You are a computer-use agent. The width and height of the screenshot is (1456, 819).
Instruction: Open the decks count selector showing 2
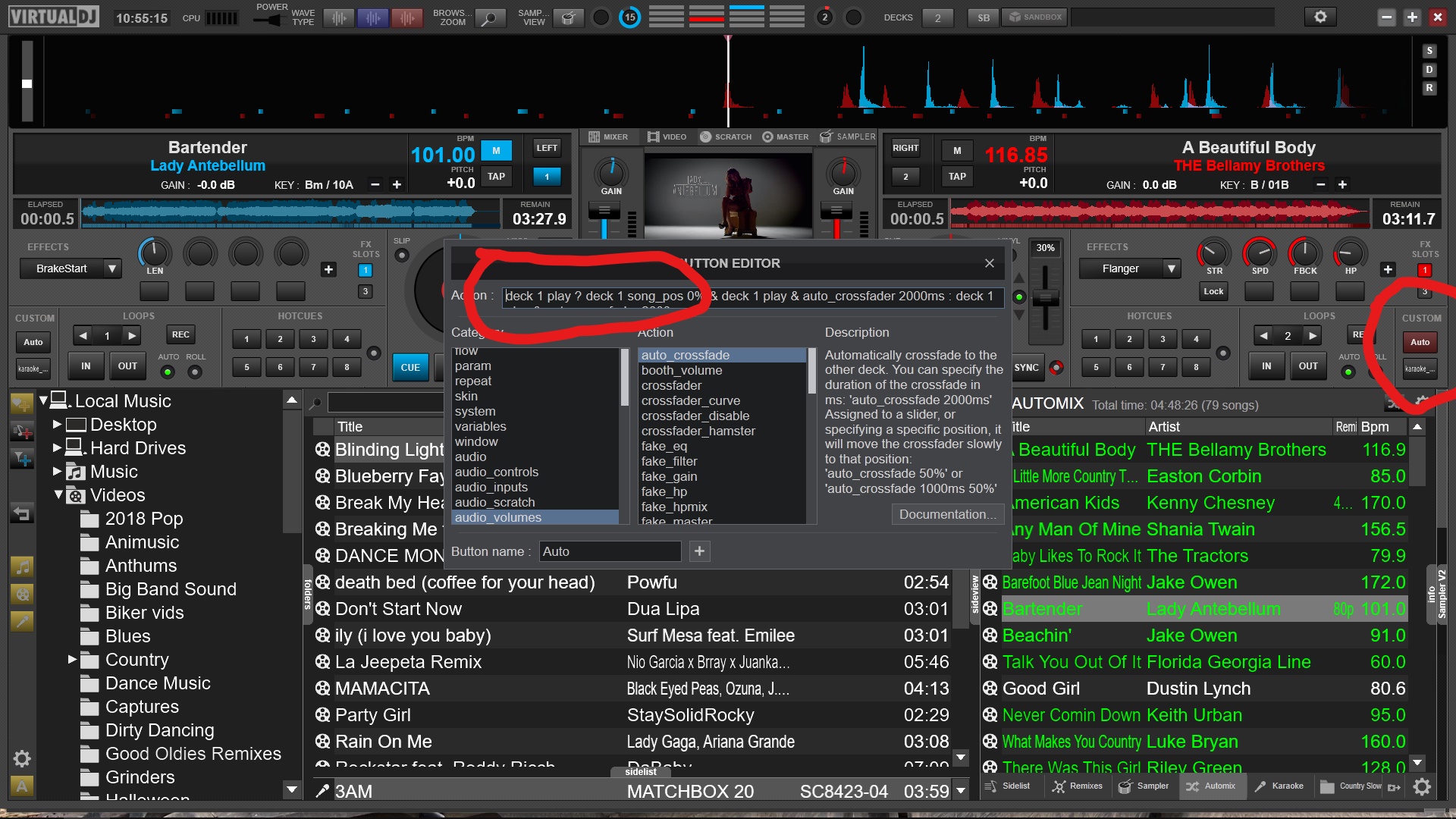click(x=937, y=17)
